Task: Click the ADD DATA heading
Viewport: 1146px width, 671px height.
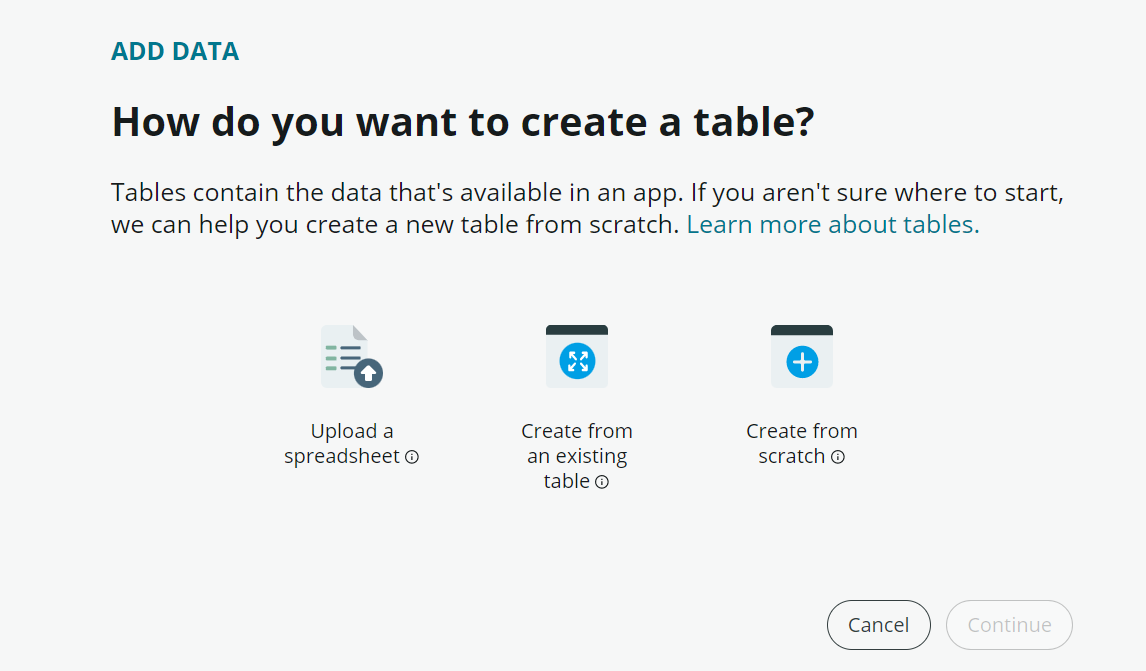Action: coord(175,52)
